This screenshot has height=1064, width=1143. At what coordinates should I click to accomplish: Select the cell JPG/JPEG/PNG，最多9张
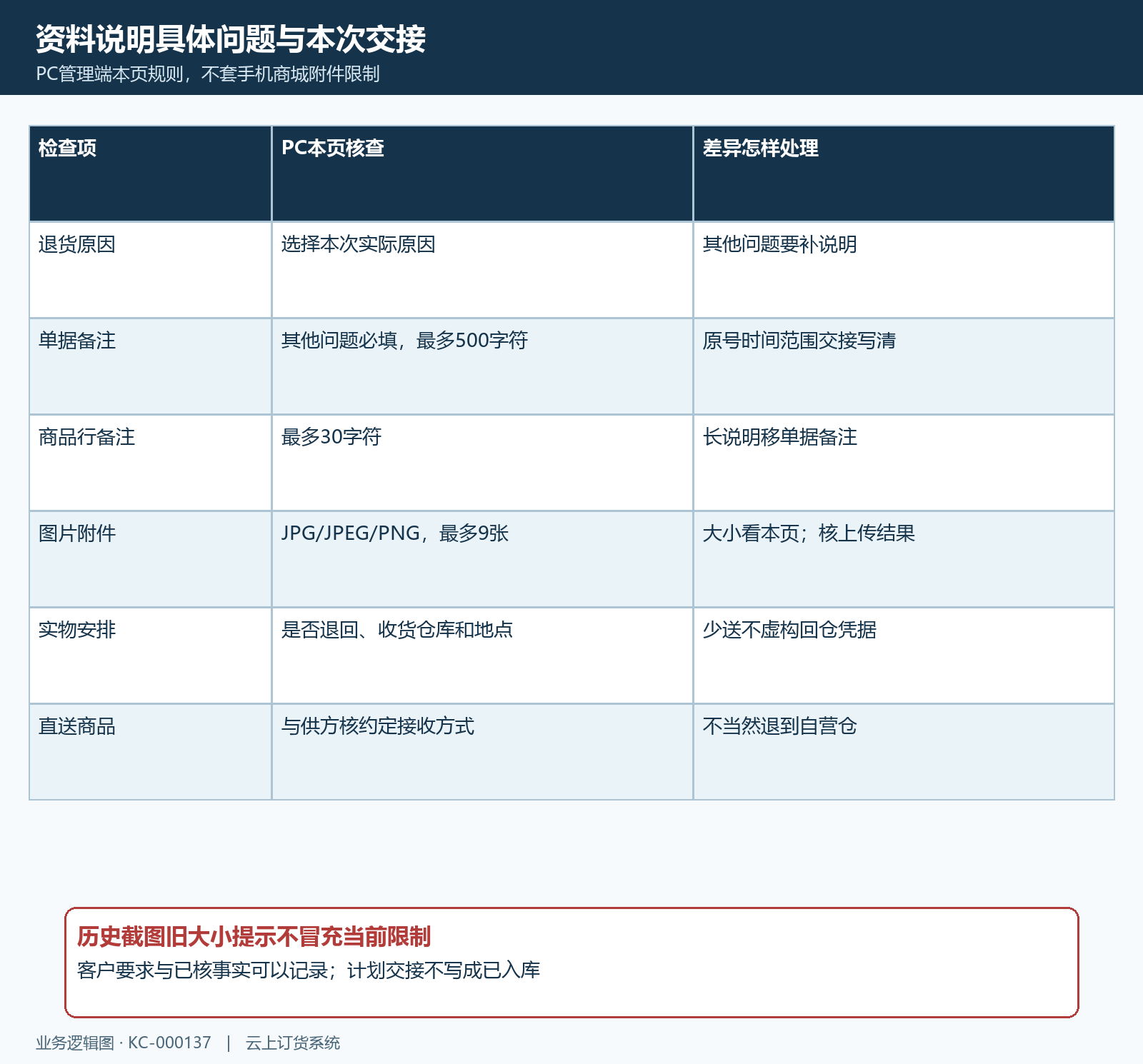[482, 559]
